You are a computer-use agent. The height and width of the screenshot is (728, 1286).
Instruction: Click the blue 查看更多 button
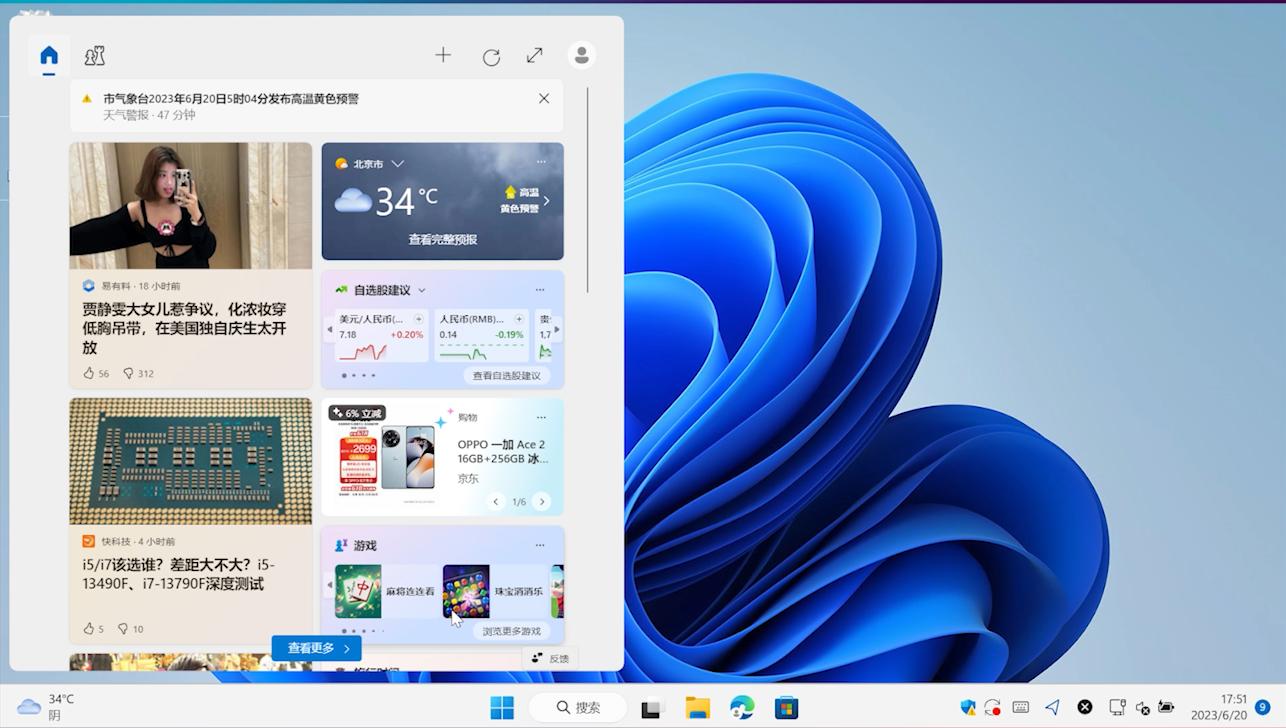point(315,648)
